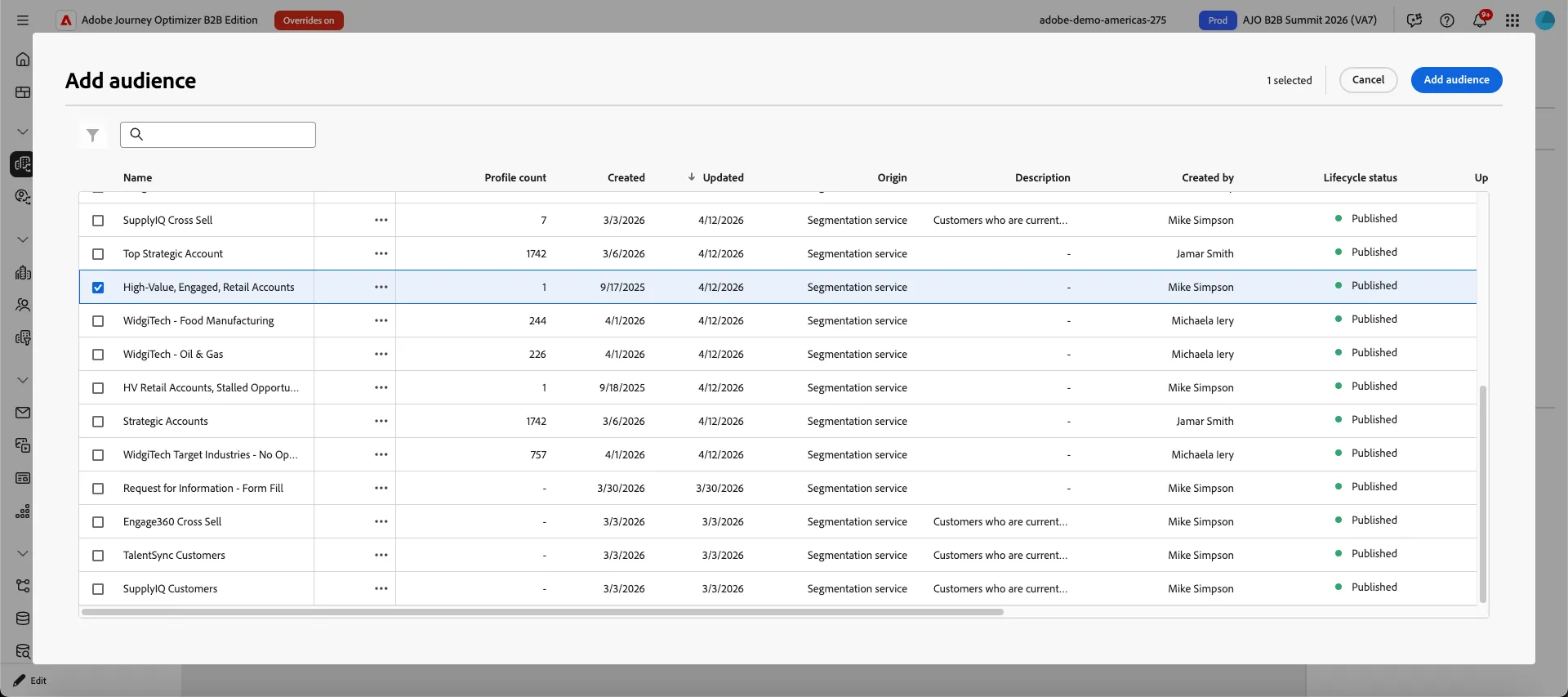
Task: Open more actions for SupplyIQ Cross Sell
Action: click(381, 220)
